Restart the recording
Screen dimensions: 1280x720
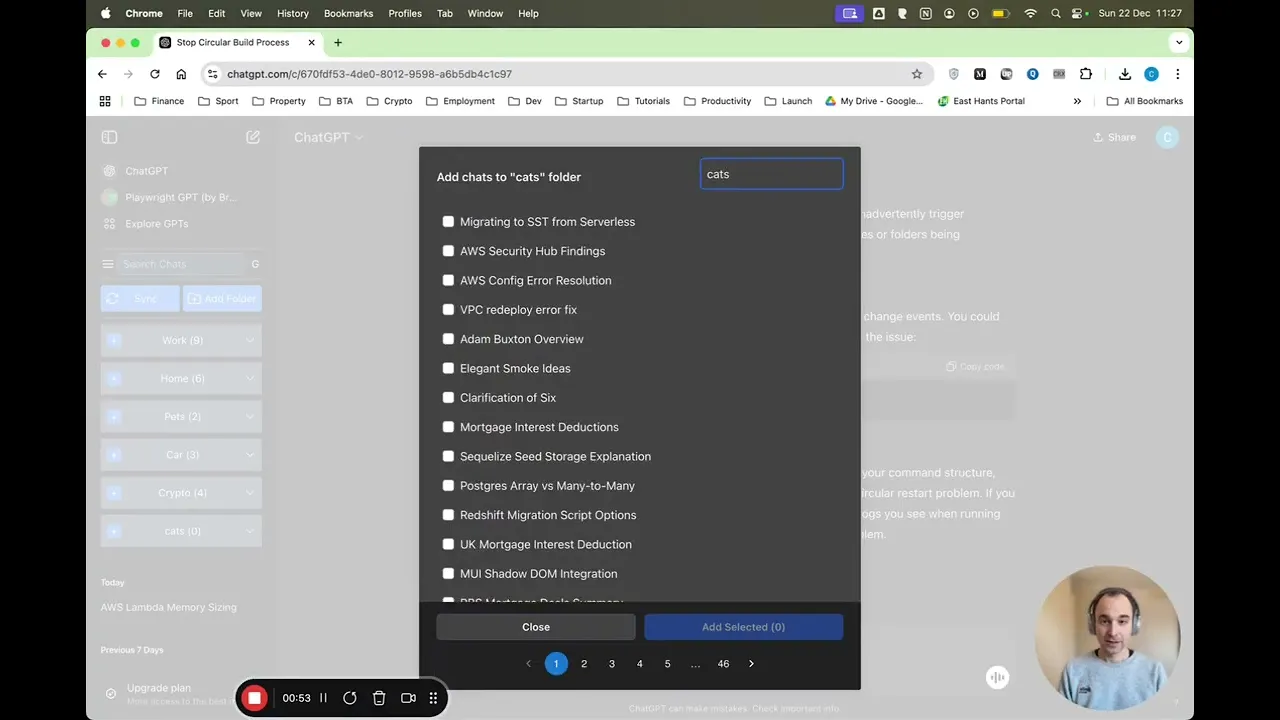tap(350, 698)
